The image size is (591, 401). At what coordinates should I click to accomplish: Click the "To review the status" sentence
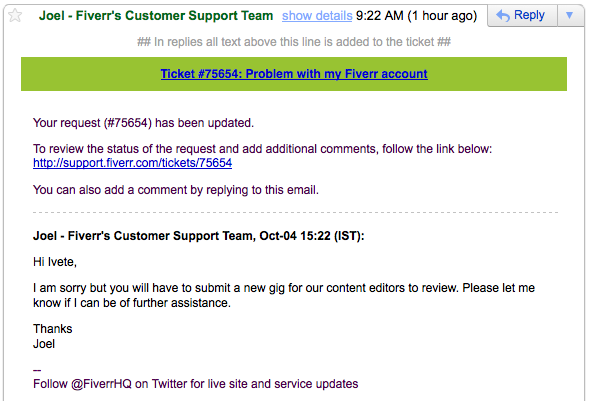pos(262,149)
